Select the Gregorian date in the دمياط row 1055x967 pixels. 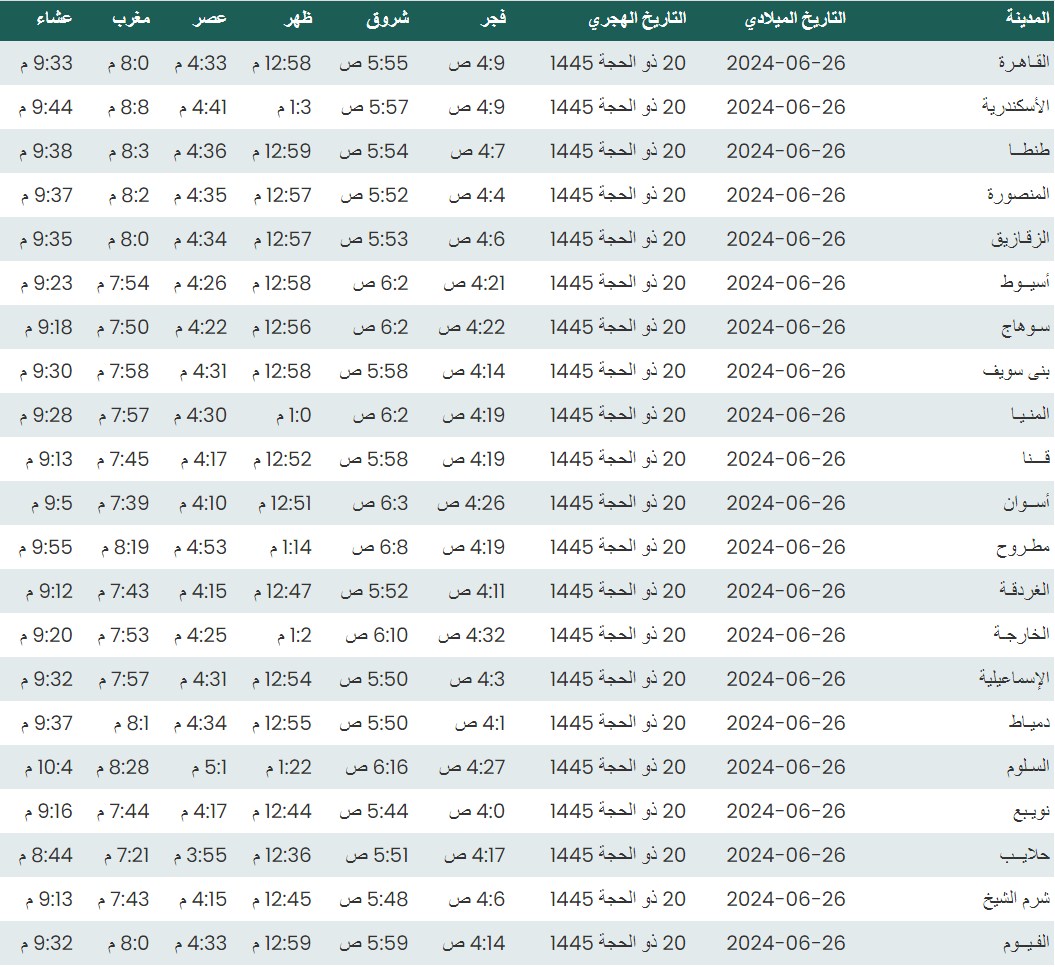click(x=786, y=723)
